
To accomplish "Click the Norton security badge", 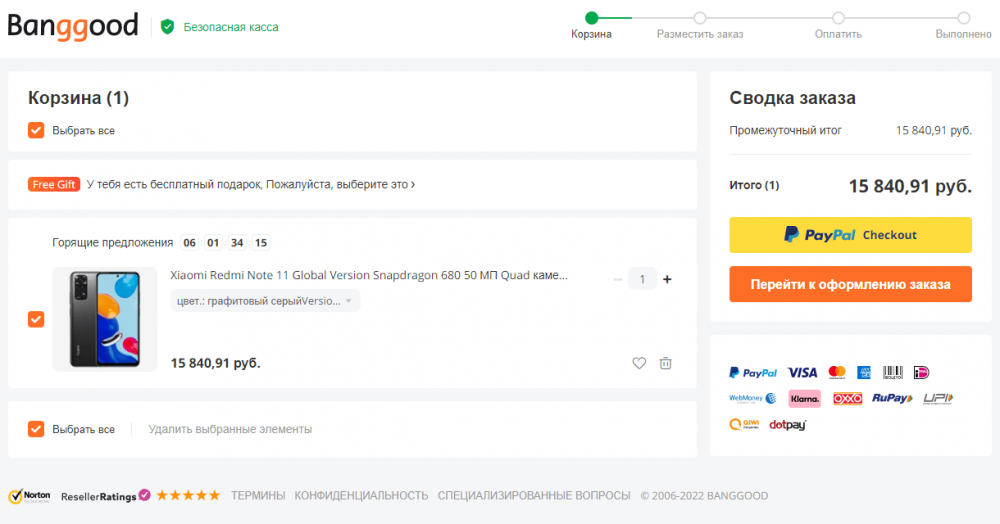I will (x=29, y=496).
